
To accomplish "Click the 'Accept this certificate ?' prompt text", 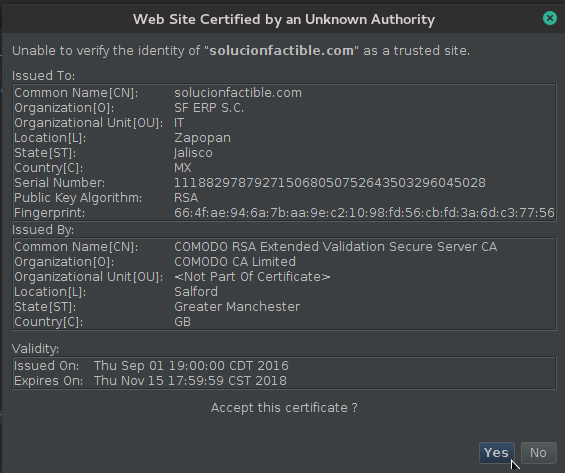I will (x=284, y=408).
